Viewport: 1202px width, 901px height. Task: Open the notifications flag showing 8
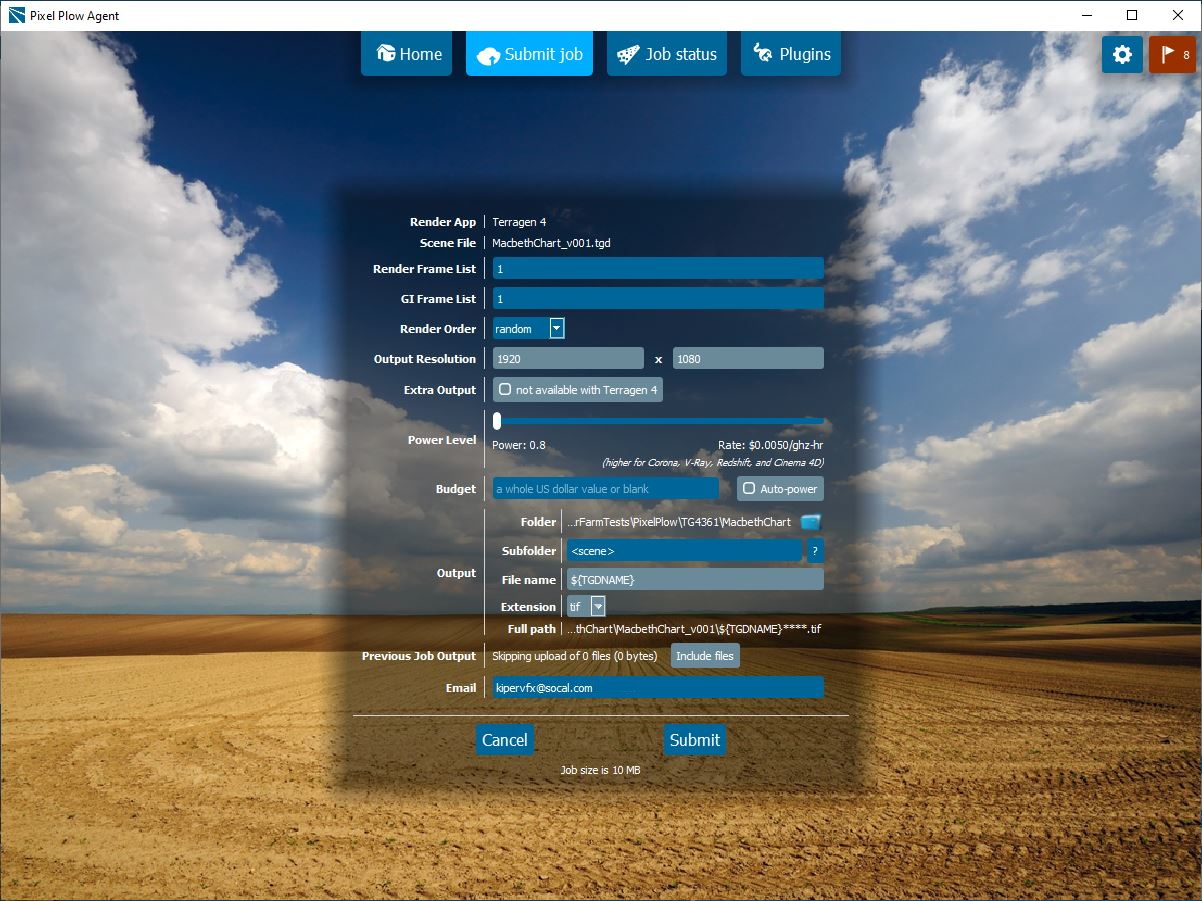tap(1172, 55)
